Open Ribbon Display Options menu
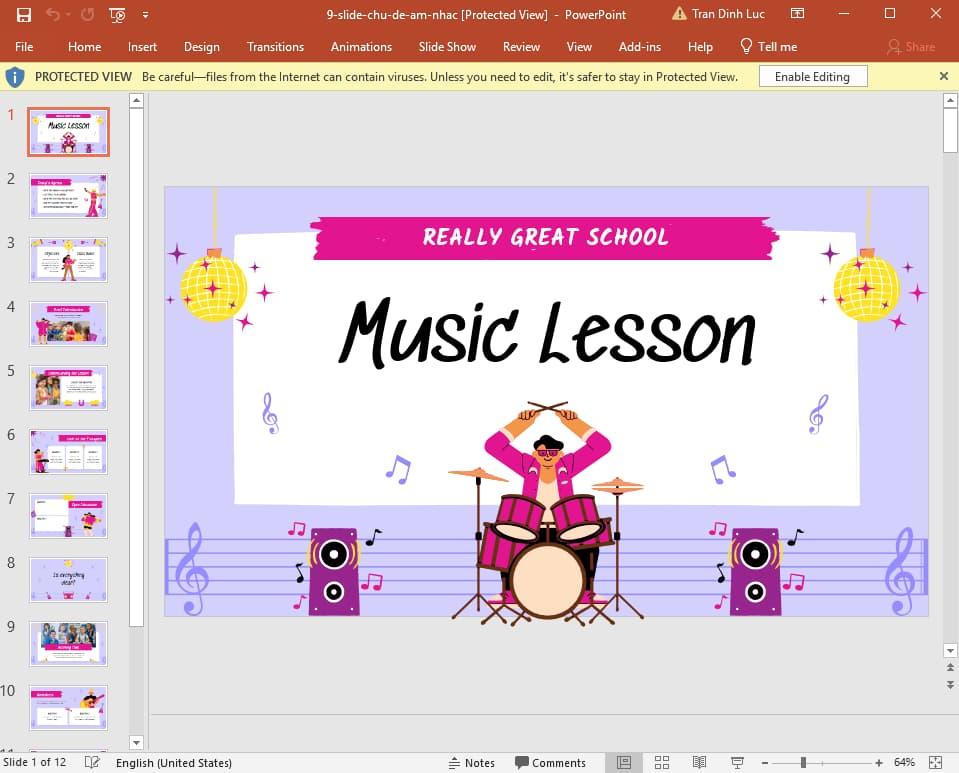Image resolution: width=959 pixels, height=773 pixels. pyautogui.click(x=797, y=14)
